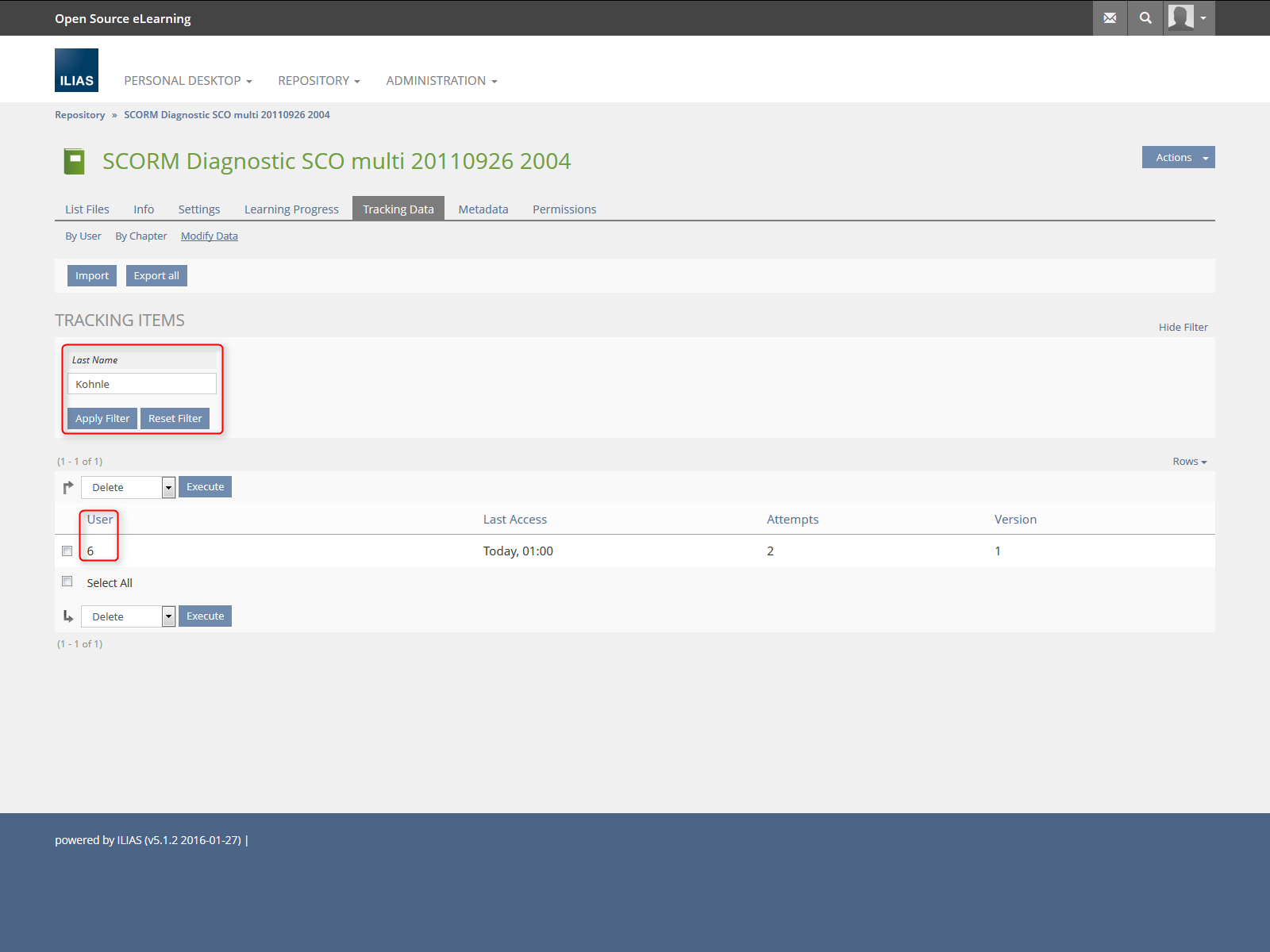Click the search magnifier icon

[x=1145, y=18]
